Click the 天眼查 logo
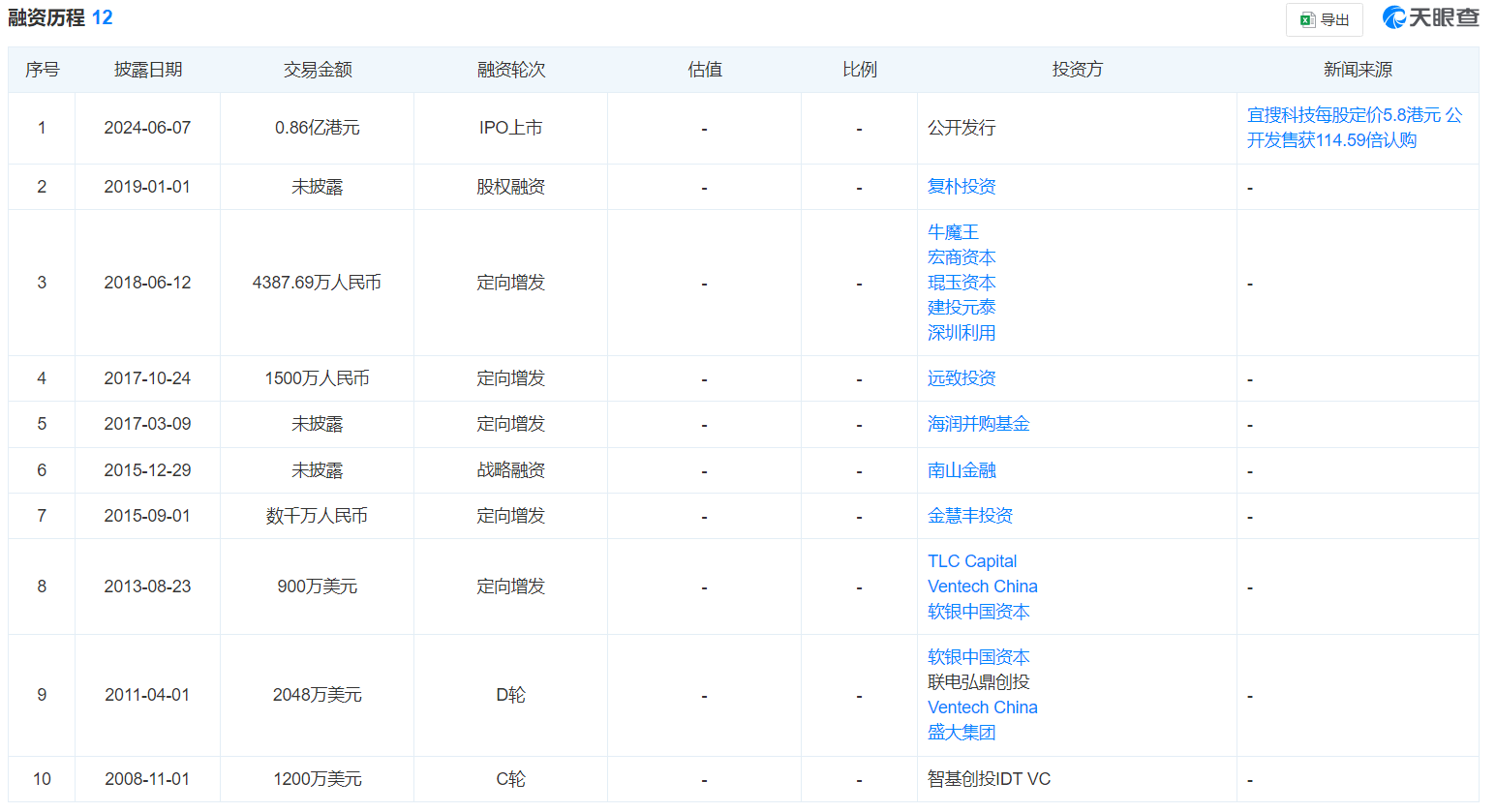Viewport: 1496px width, 812px height. click(1430, 17)
